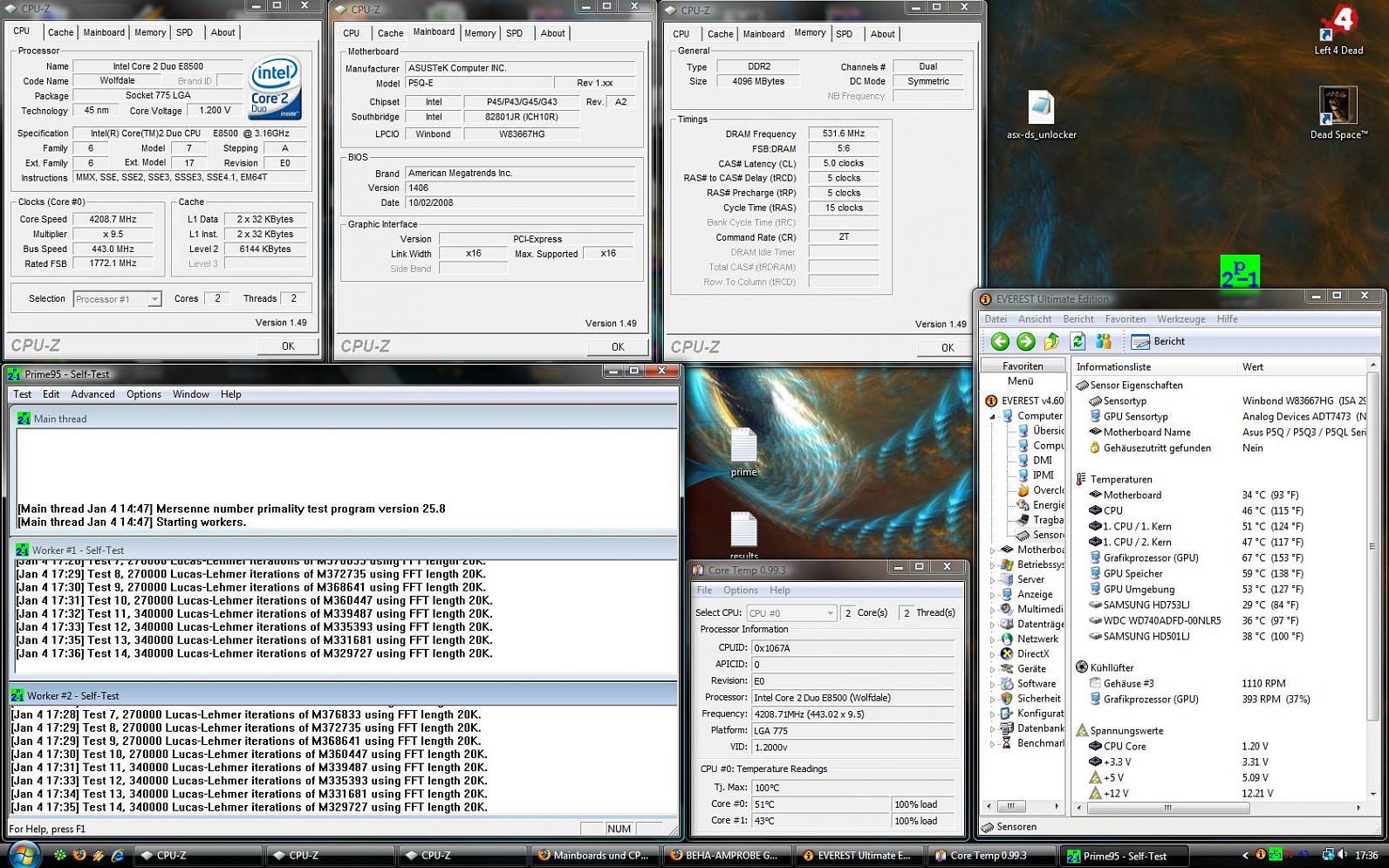
Task: Click the Favoriten panel button in EVEREST
Action: point(1023,366)
